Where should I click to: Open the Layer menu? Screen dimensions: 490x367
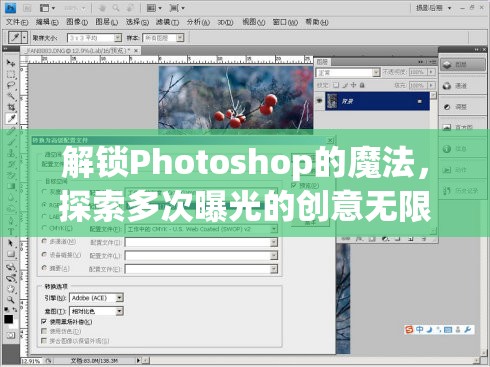(x=107, y=22)
